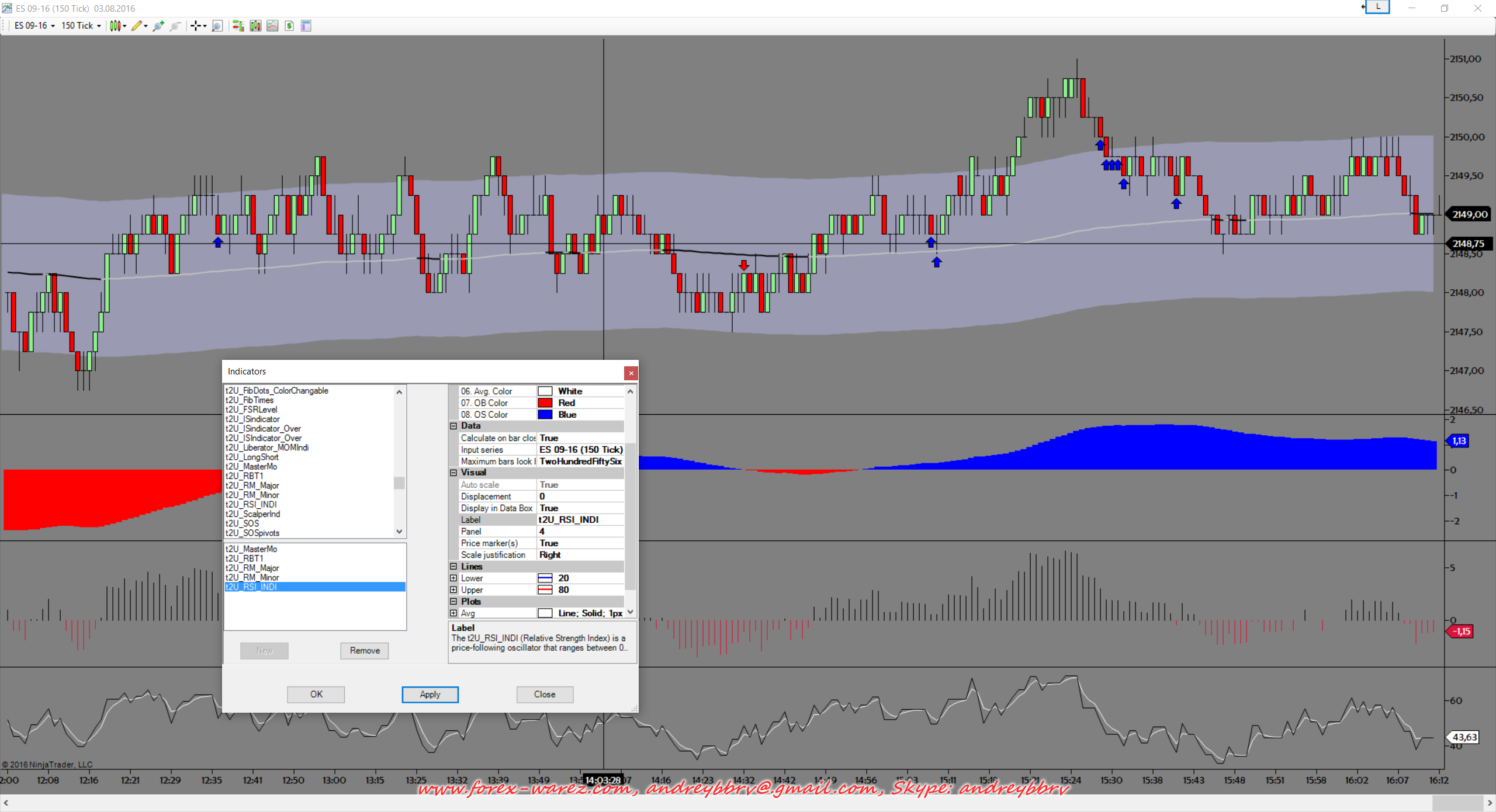Toggle the Chart Trader panel icon
1496x812 pixels.
coord(238,26)
